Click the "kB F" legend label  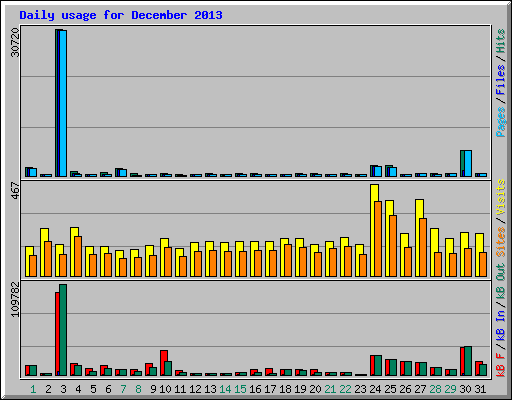point(500,364)
